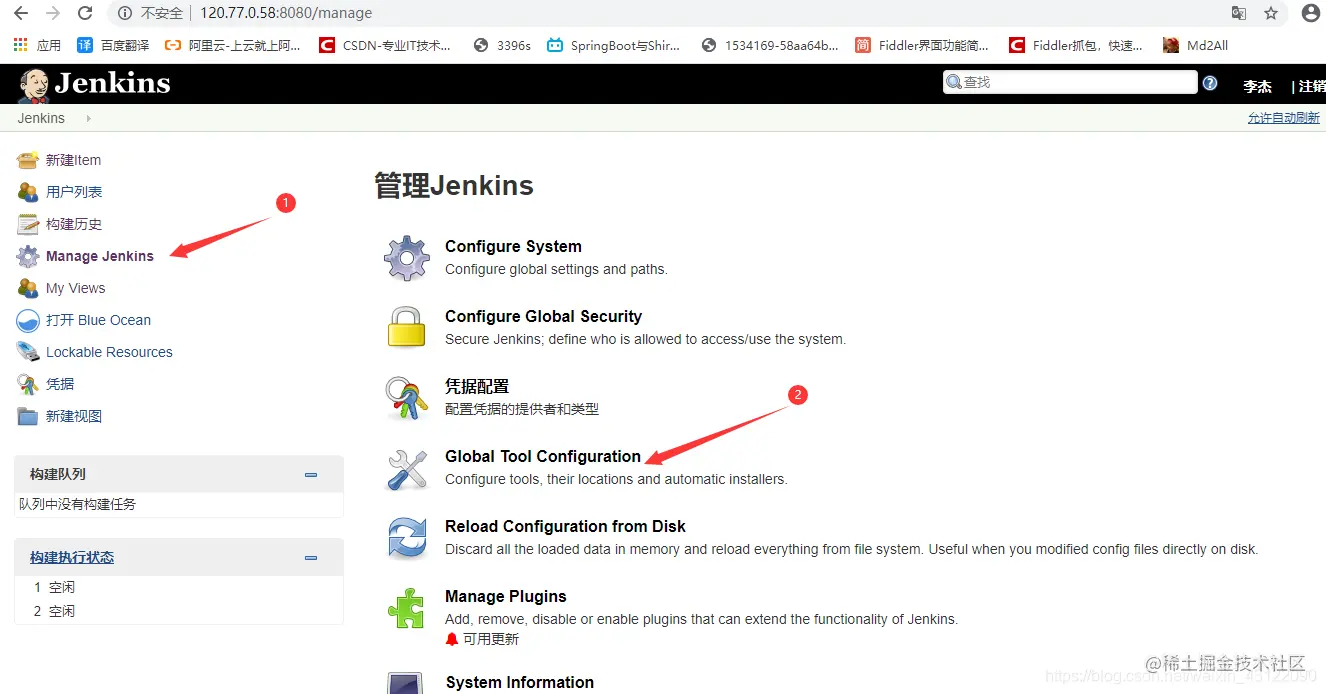Viewport: 1326px width, 694px height.
Task: Open the Fiddler界面功能 bookmark
Action: click(x=922, y=45)
